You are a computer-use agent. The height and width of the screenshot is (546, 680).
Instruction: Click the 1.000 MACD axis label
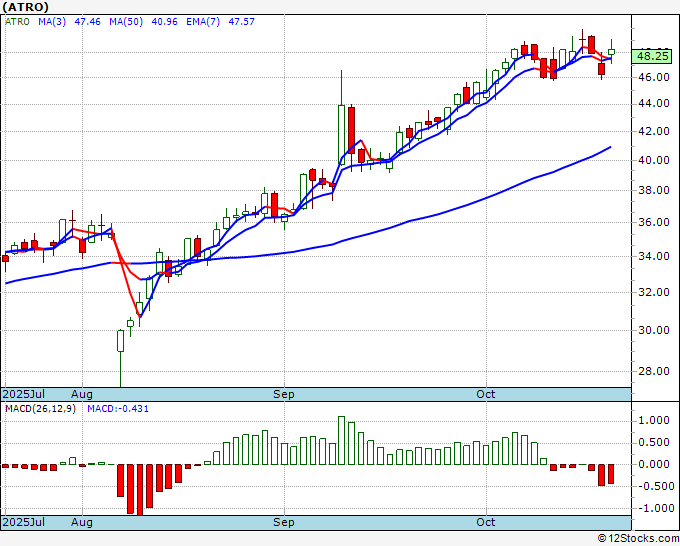pos(654,420)
